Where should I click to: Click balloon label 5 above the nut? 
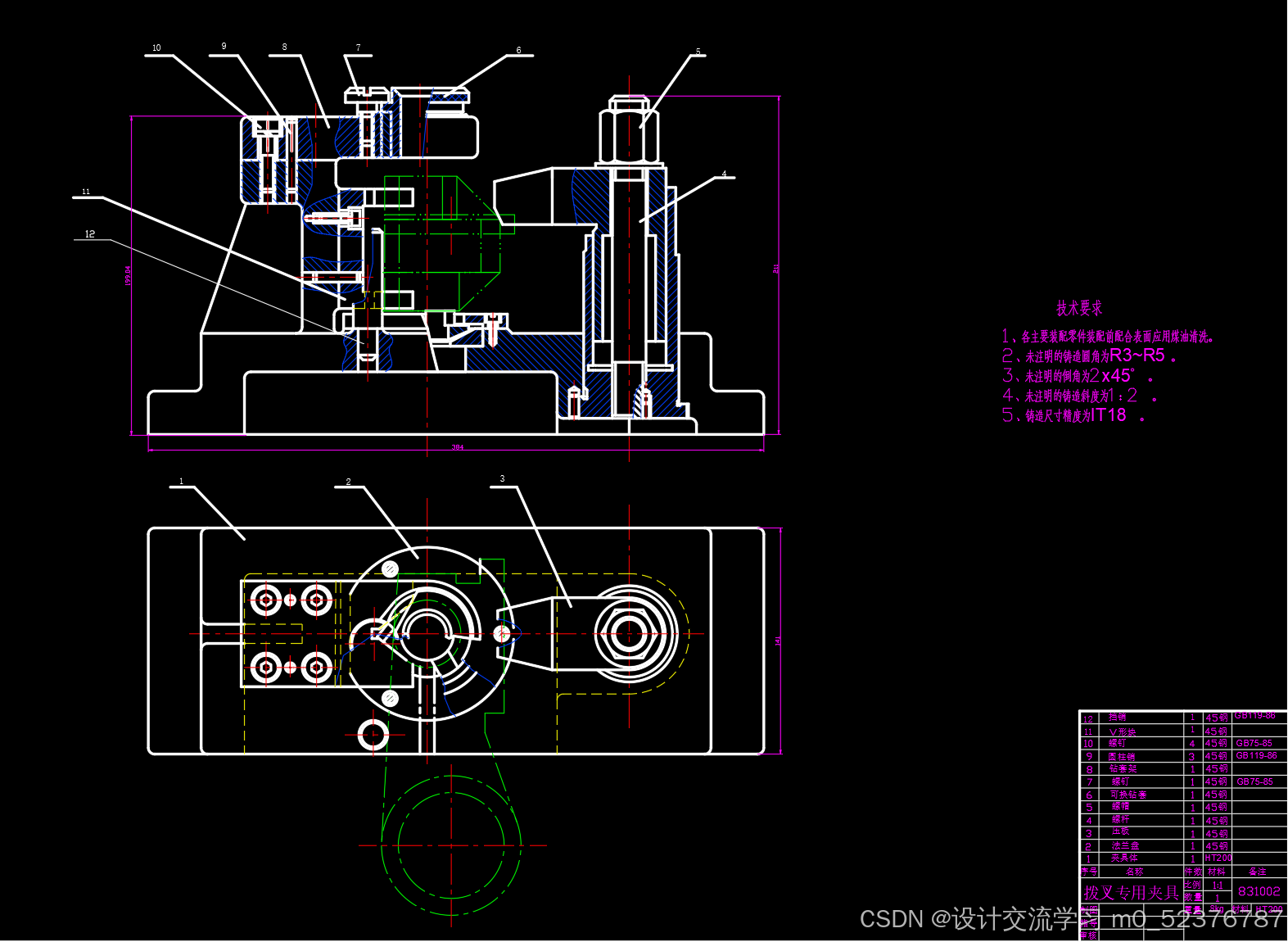pos(698,51)
